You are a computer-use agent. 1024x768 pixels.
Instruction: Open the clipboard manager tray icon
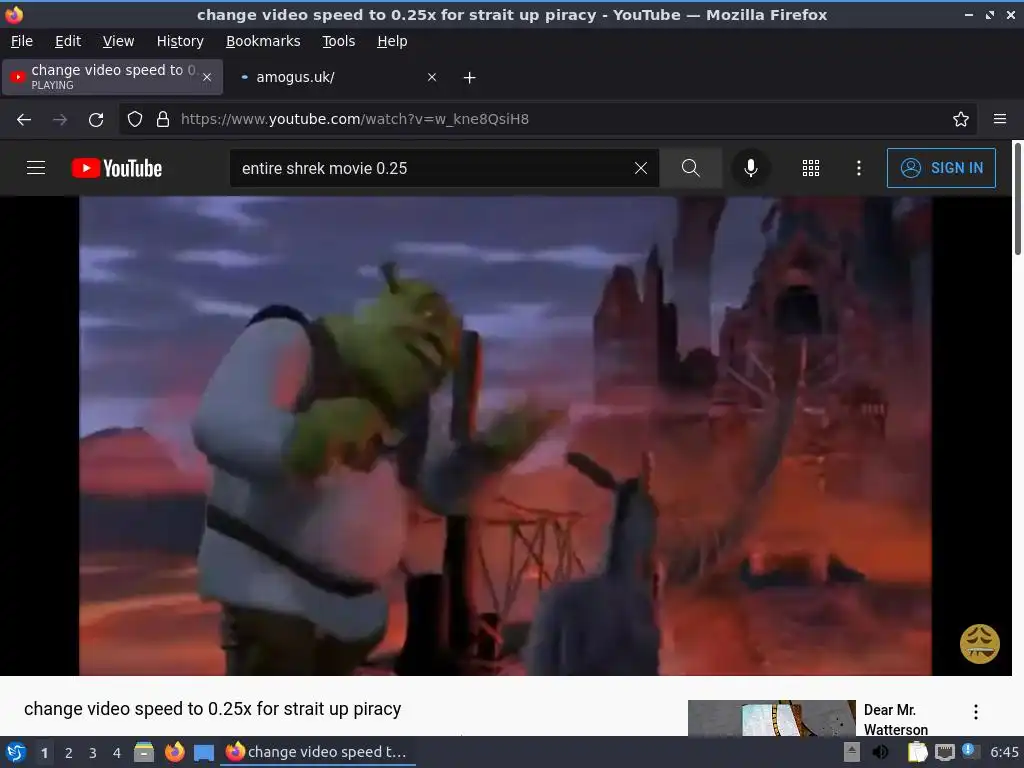click(x=917, y=752)
